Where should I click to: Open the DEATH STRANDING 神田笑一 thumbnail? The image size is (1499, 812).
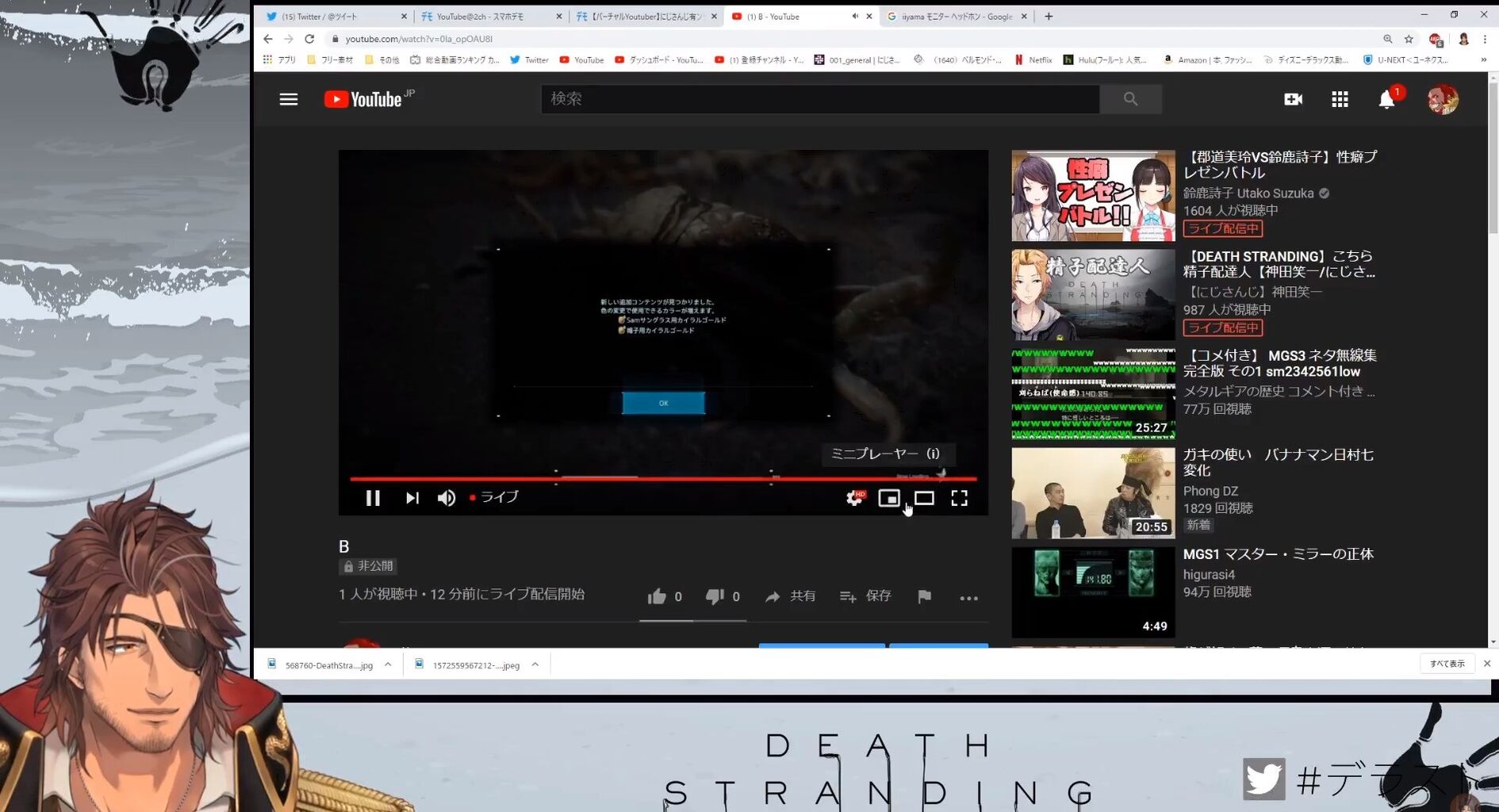(x=1093, y=295)
